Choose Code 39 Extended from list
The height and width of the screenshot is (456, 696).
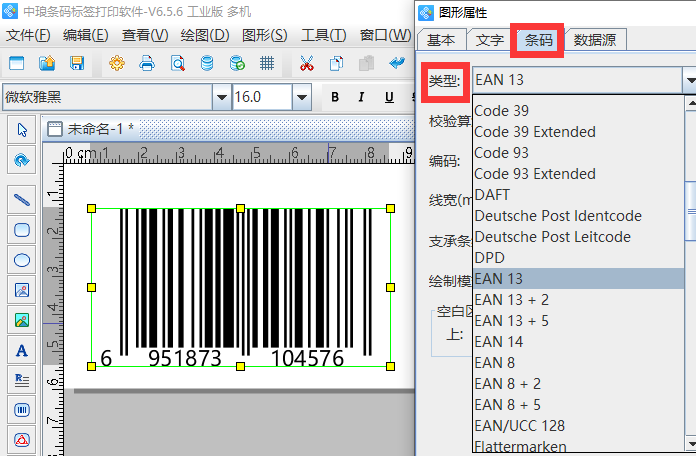(x=578, y=132)
